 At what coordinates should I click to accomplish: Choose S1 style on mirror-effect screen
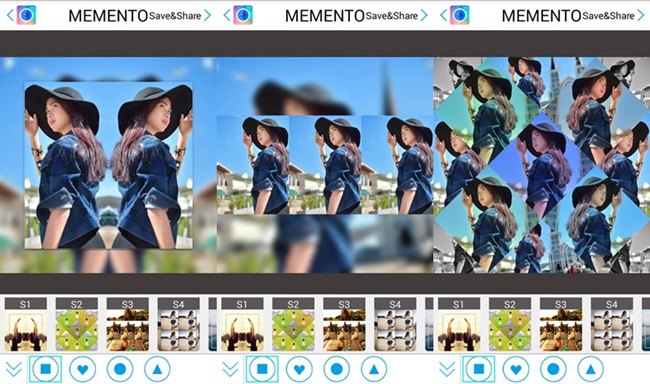pos(26,324)
